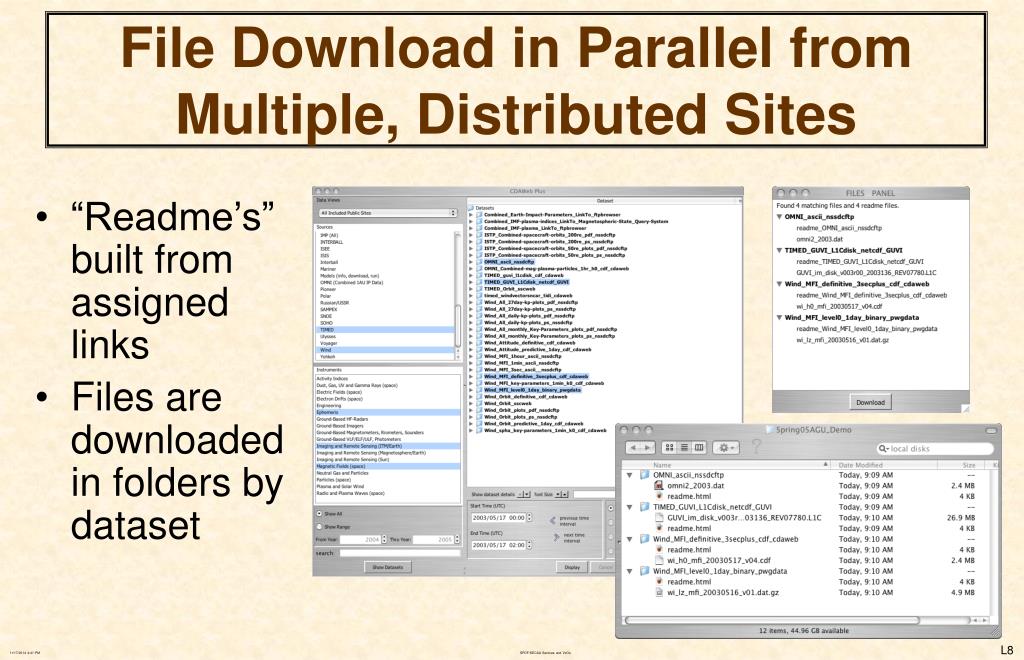The width and height of the screenshot is (1024, 660).
Task: Select the Show All radio button
Action: click(319, 514)
